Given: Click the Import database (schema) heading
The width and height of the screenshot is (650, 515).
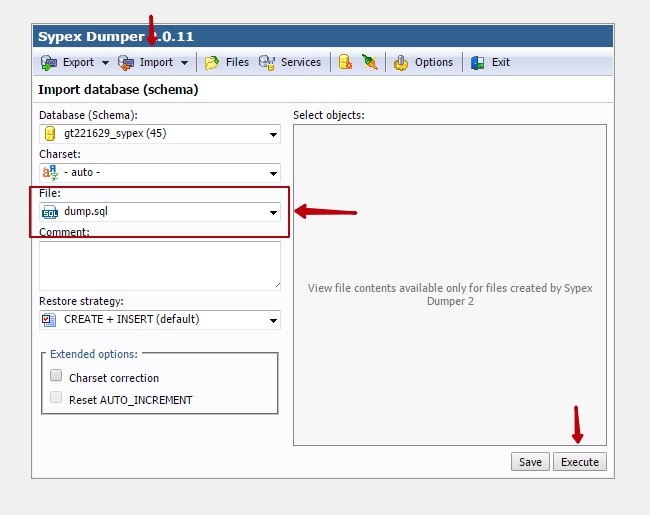Looking at the screenshot, I should coord(118,90).
